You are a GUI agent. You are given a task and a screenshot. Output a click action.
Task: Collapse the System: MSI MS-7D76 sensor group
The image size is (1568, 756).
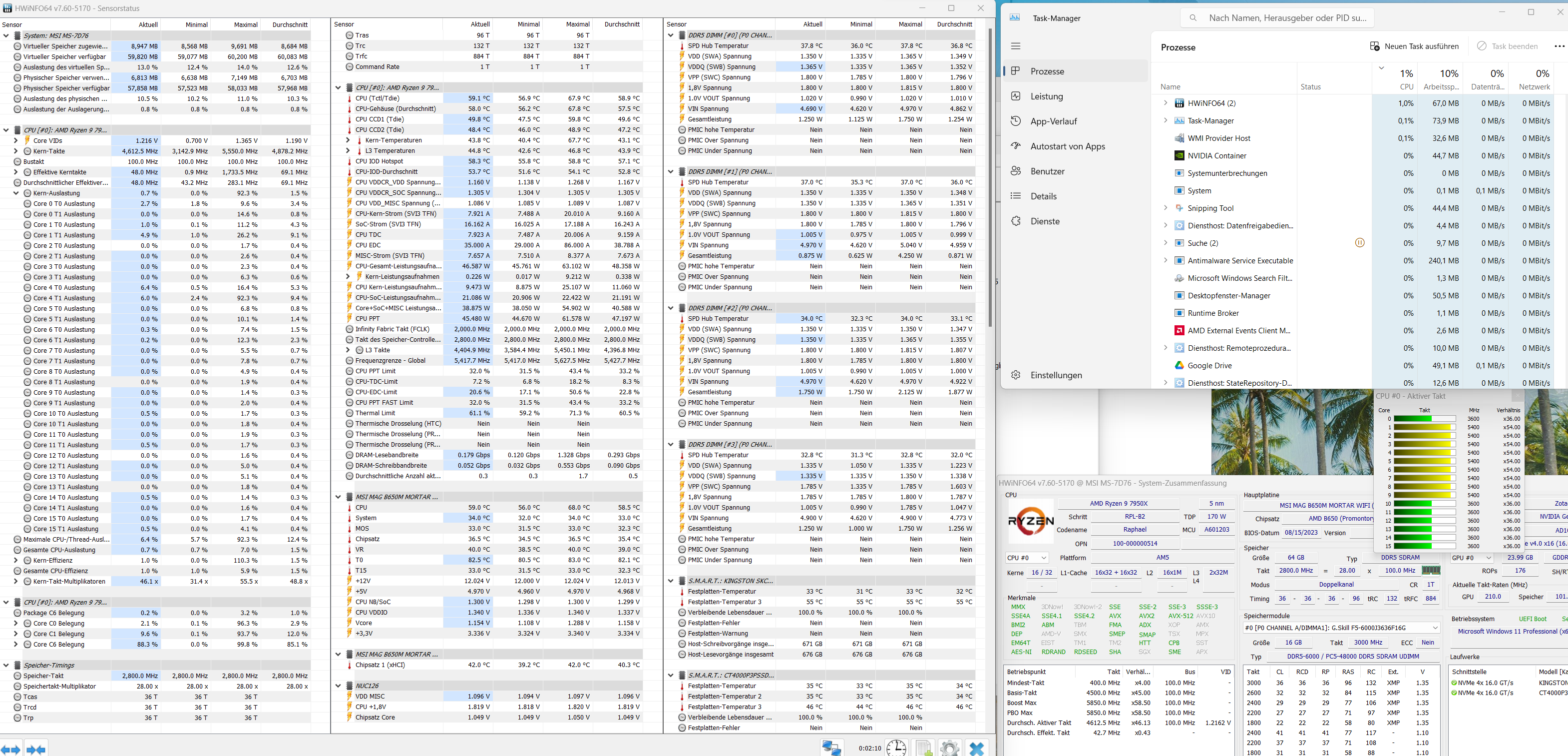pyautogui.click(x=6, y=35)
